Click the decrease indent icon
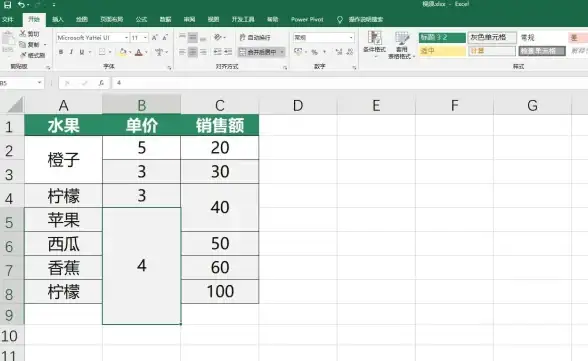 pyautogui.click(x=218, y=52)
